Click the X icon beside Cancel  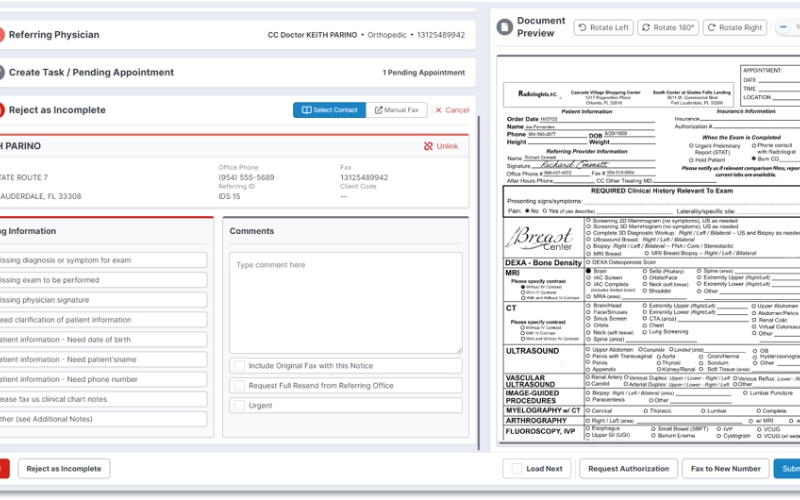pyautogui.click(x=438, y=110)
